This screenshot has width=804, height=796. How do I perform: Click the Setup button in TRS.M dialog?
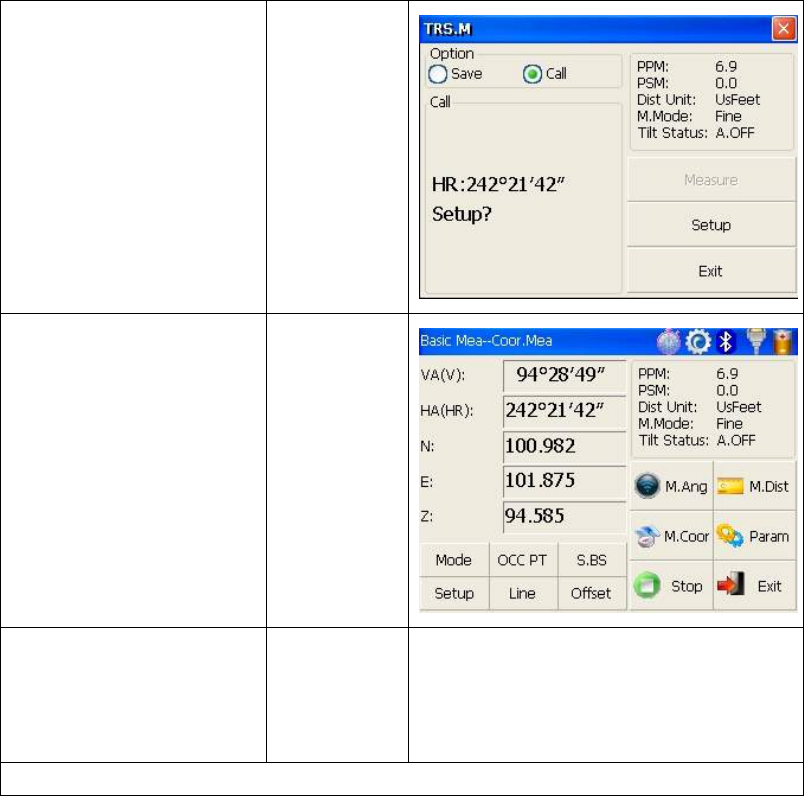pos(711,225)
